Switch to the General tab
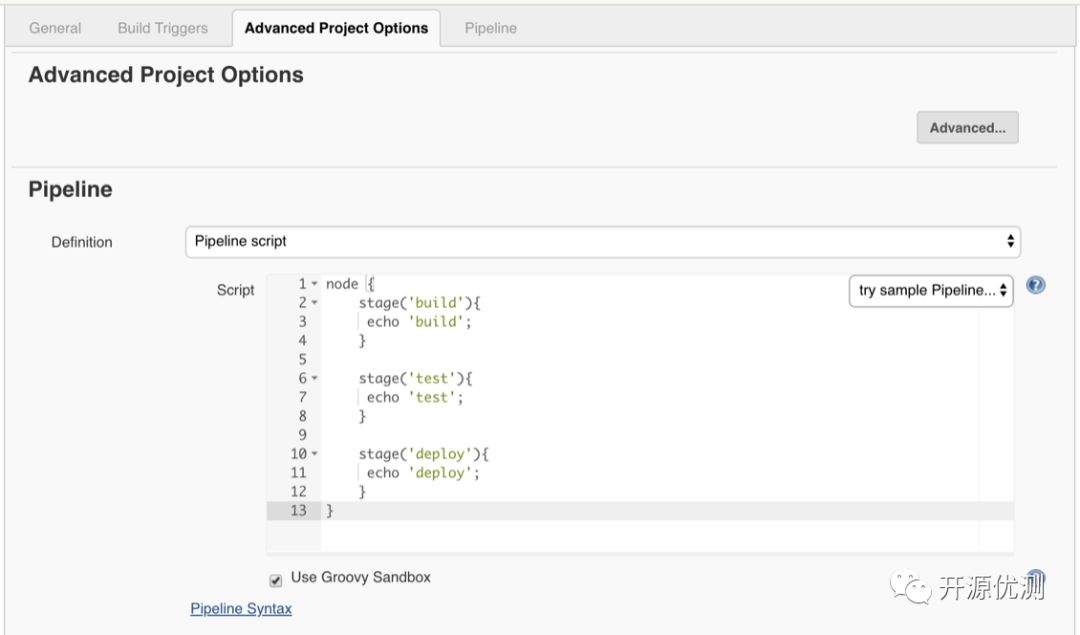1080x635 pixels. pyautogui.click(x=55, y=28)
